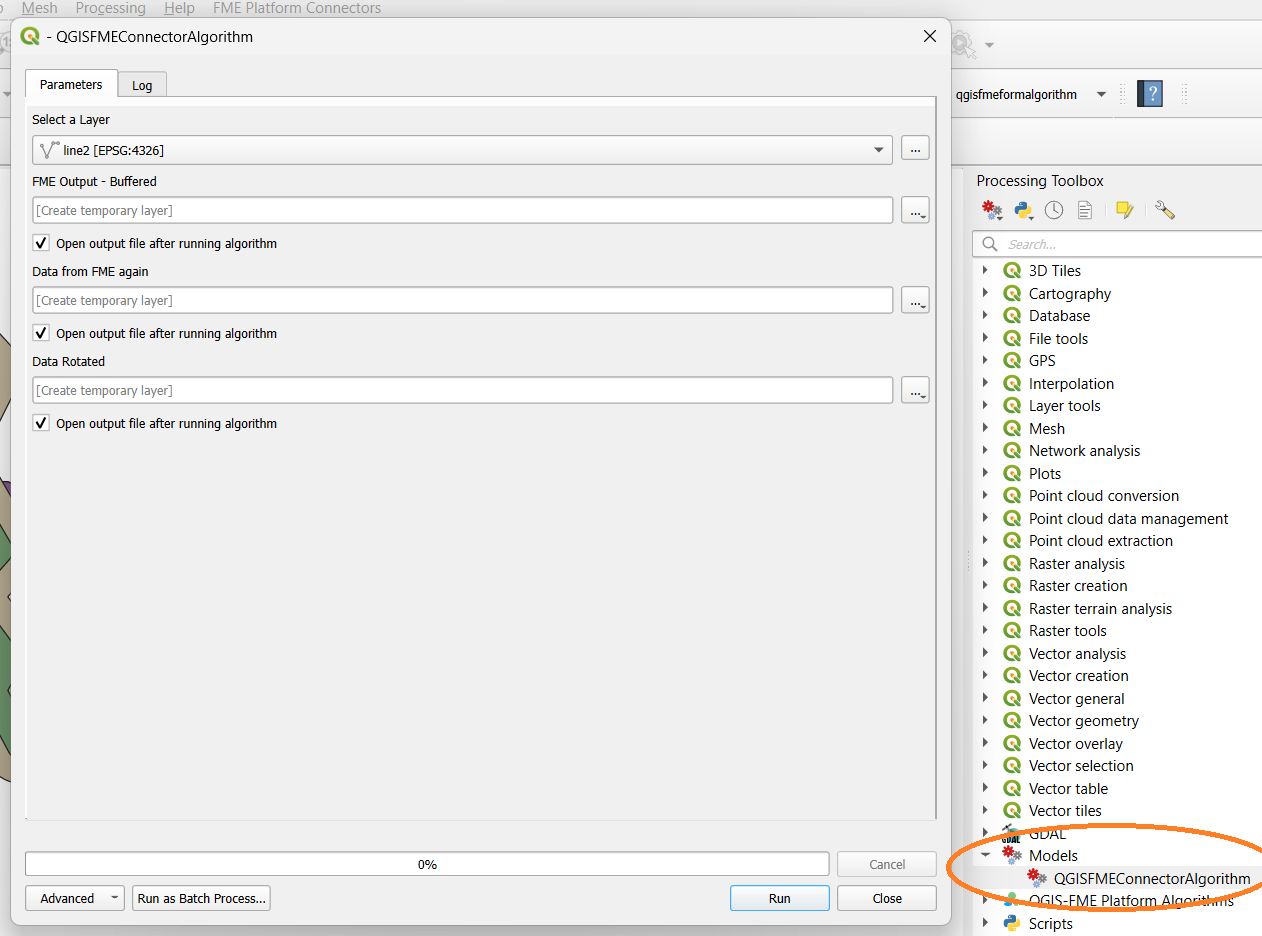This screenshot has width=1262, height=936.
Task: Click the browse button beside Select a Layer
Action: pos(915,149)
